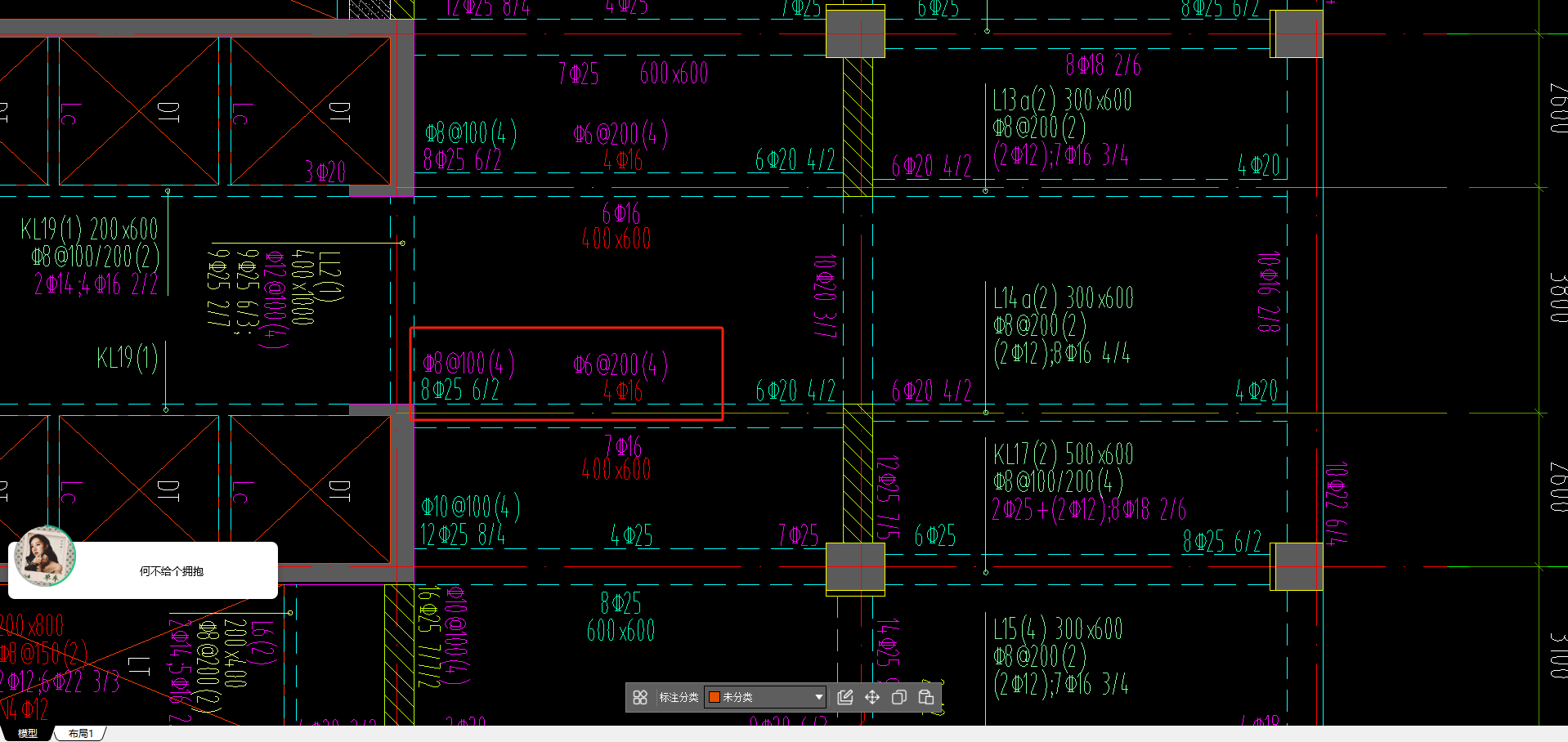This screenshot has height=742, width=1568.
Task: Click the rotated beam label L6(2)
Action: pyautogui.click(x=263, y=642)
